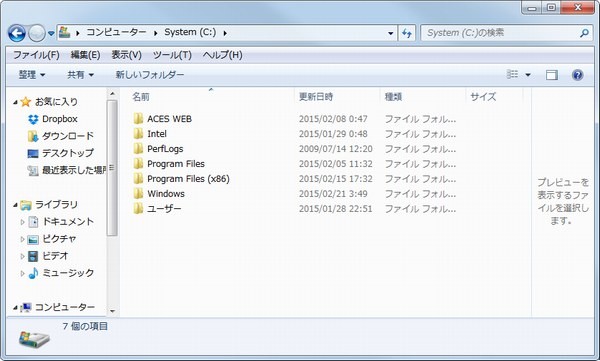600x361 pixels.
Task: Collapse the お気に入り group
Action: 15,102
